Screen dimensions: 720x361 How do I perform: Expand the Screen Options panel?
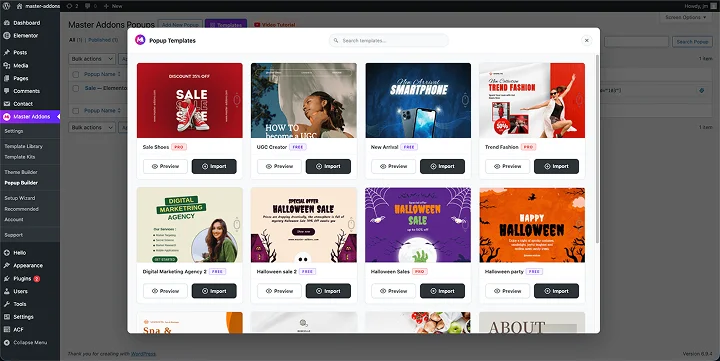coord(686,17)
